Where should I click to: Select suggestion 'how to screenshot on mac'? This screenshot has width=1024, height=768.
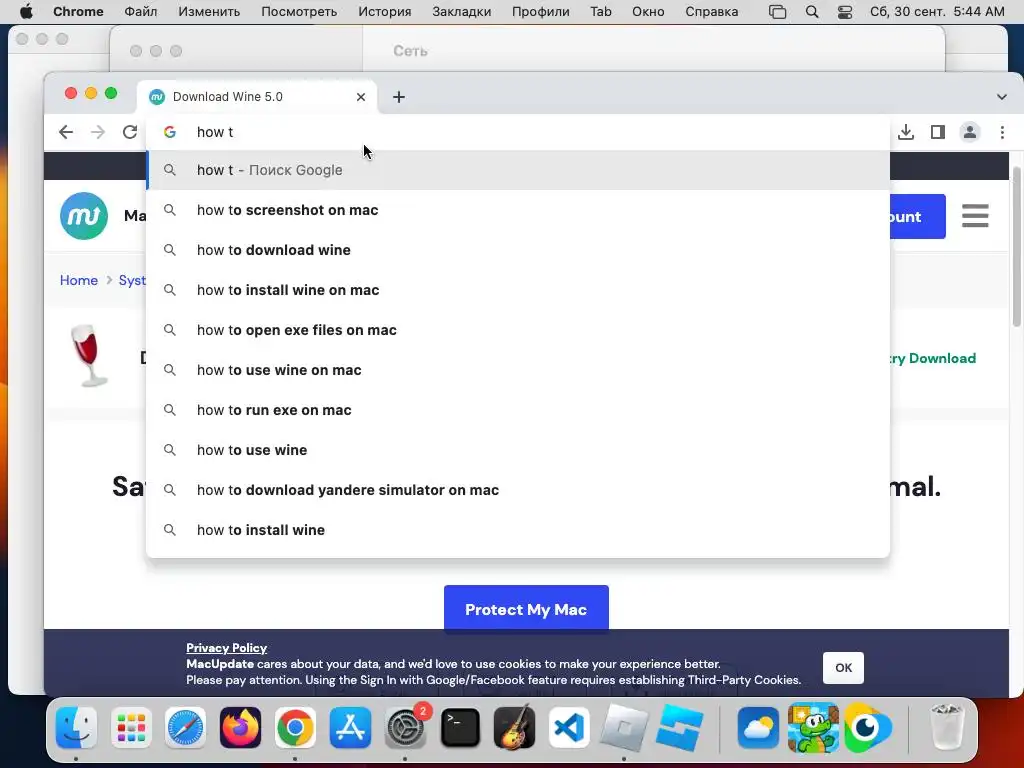tap(518, 210)
